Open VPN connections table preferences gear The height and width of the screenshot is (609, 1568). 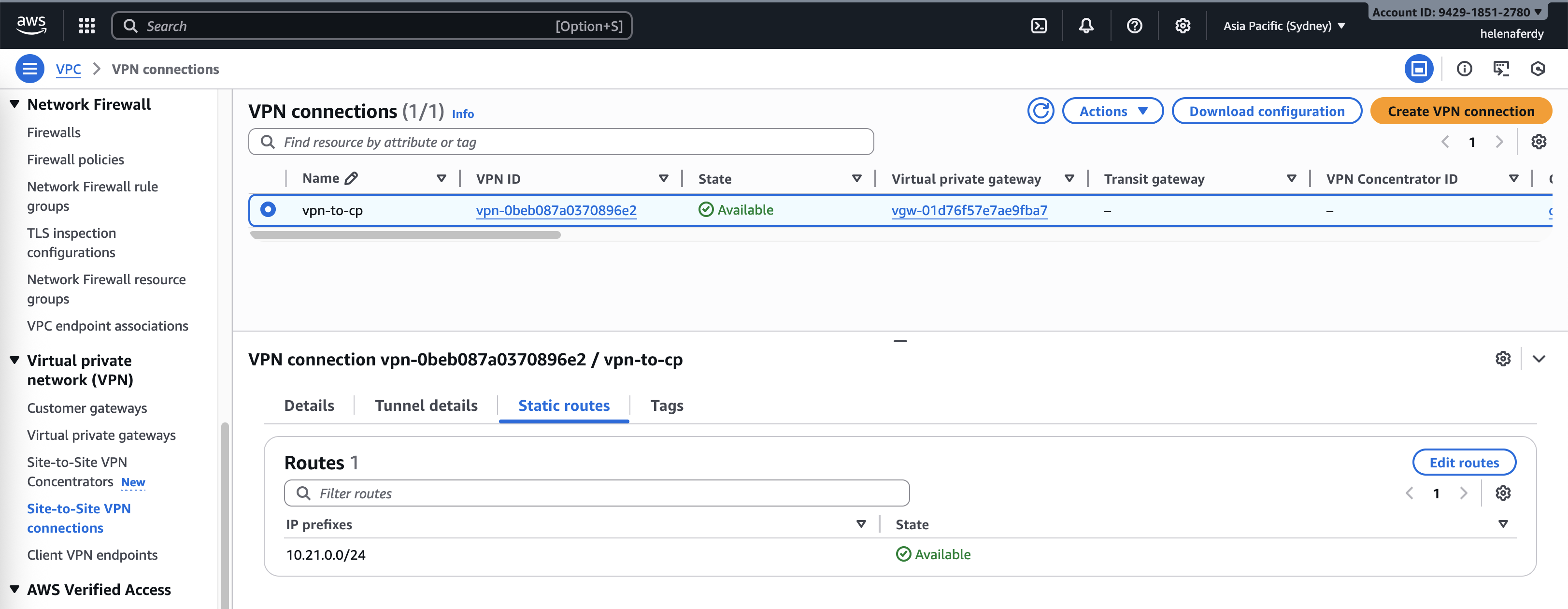click(x=1538, y=142)
